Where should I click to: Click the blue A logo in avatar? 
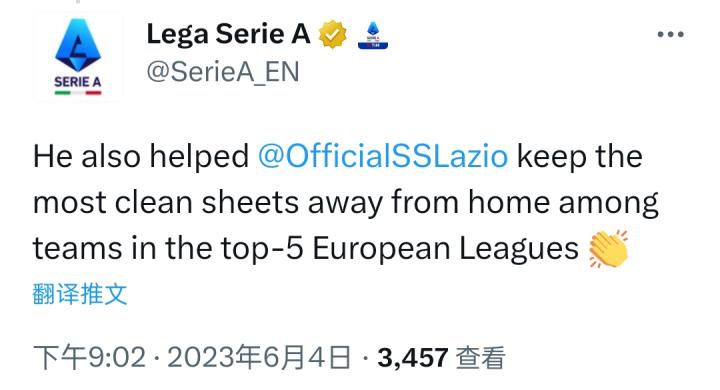[x=78, y=45]
